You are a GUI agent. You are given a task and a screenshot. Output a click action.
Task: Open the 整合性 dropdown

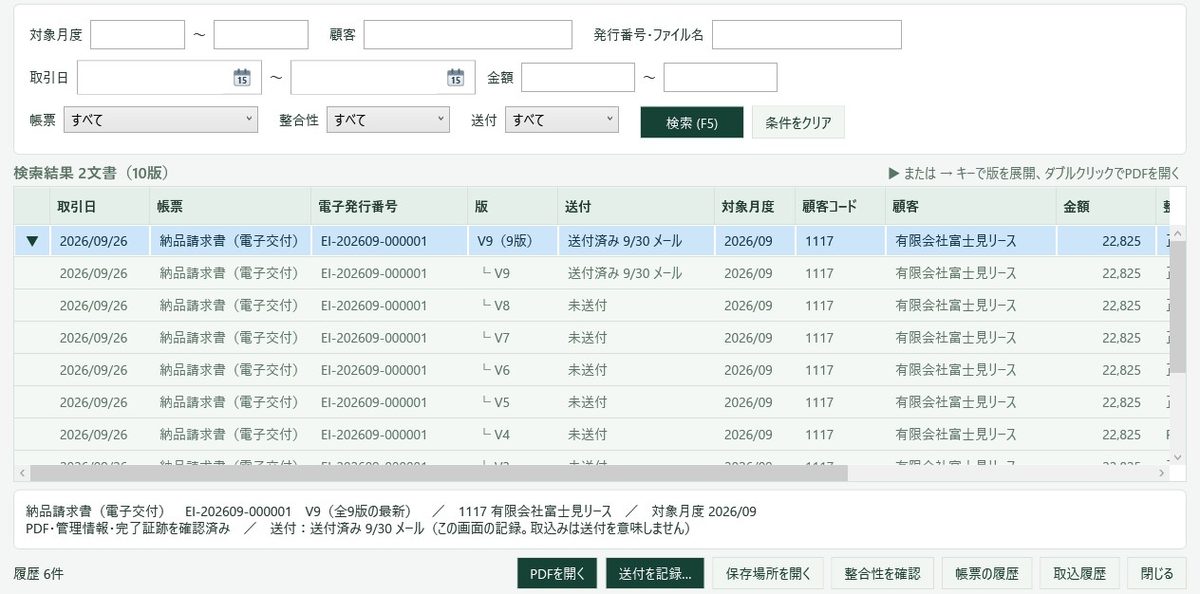tap(388, 120)
